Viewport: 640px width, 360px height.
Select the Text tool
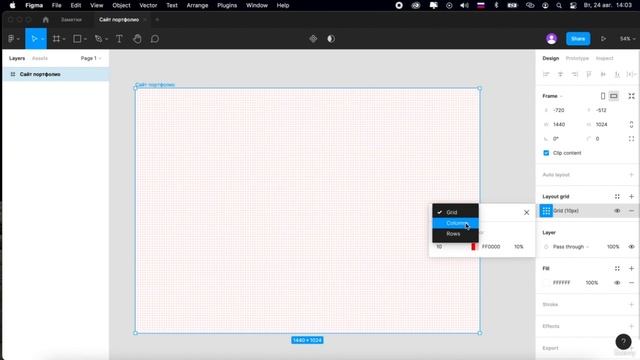[119, 39]
